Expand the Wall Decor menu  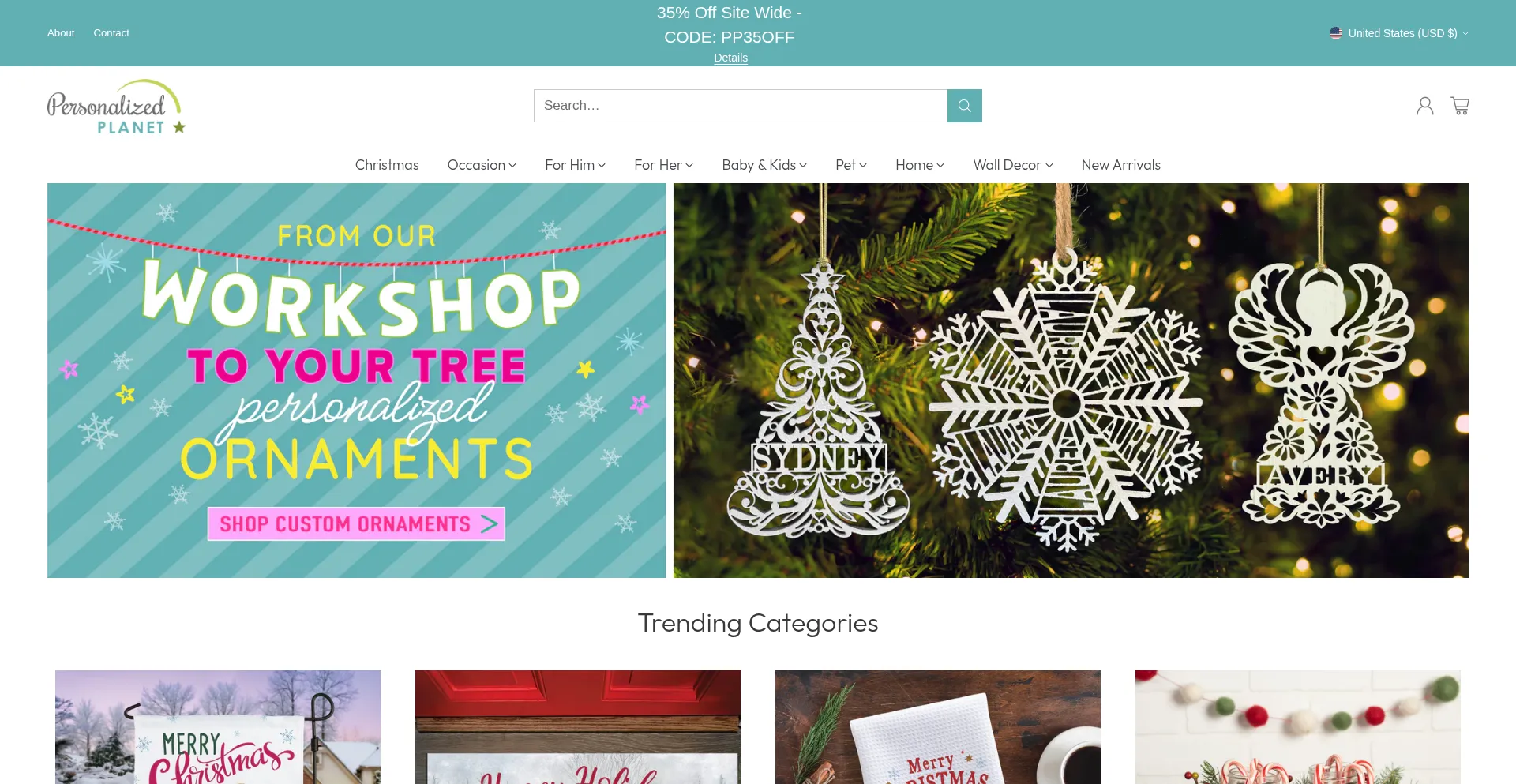point(1013,165)
